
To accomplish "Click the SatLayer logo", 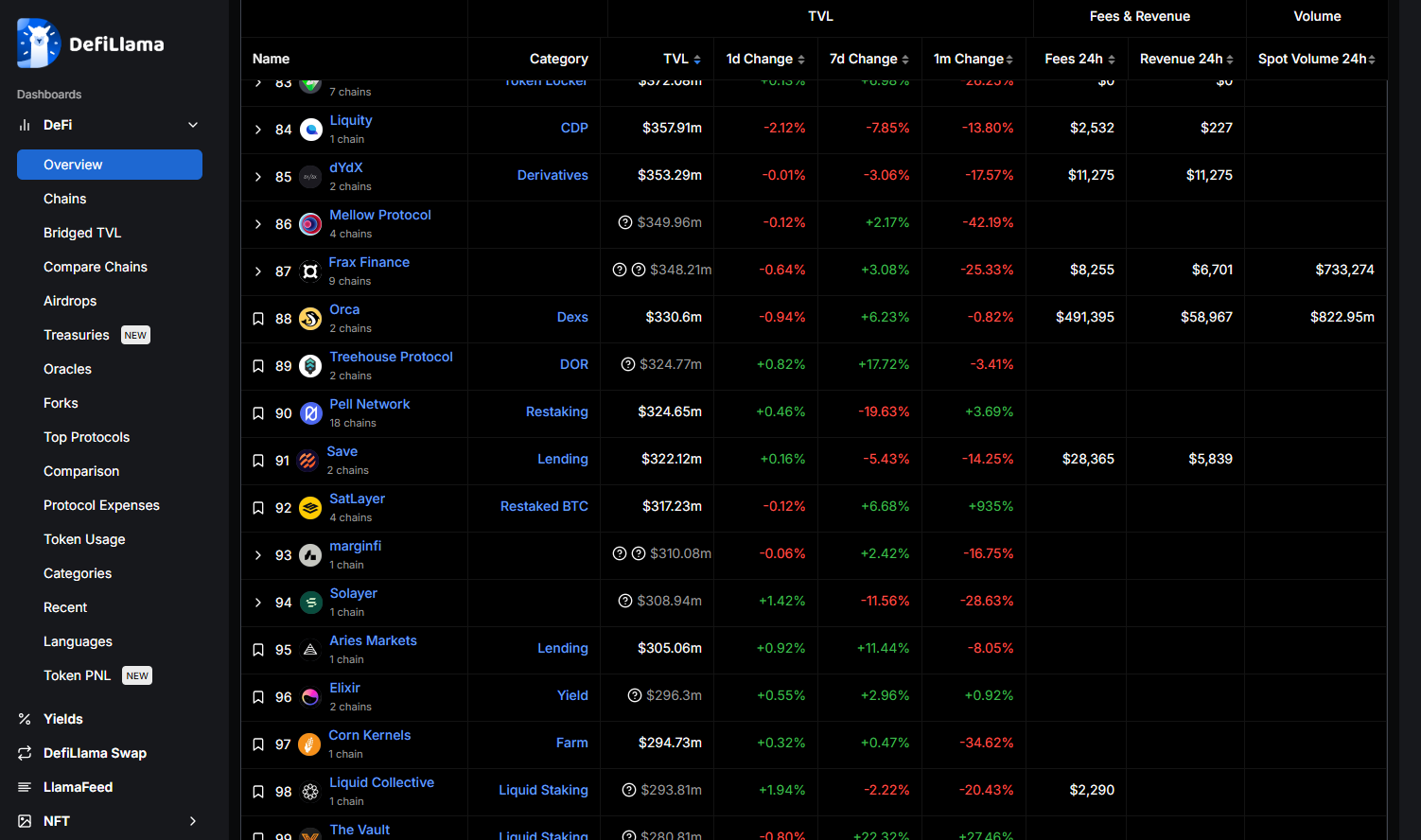I will (310, 508).
